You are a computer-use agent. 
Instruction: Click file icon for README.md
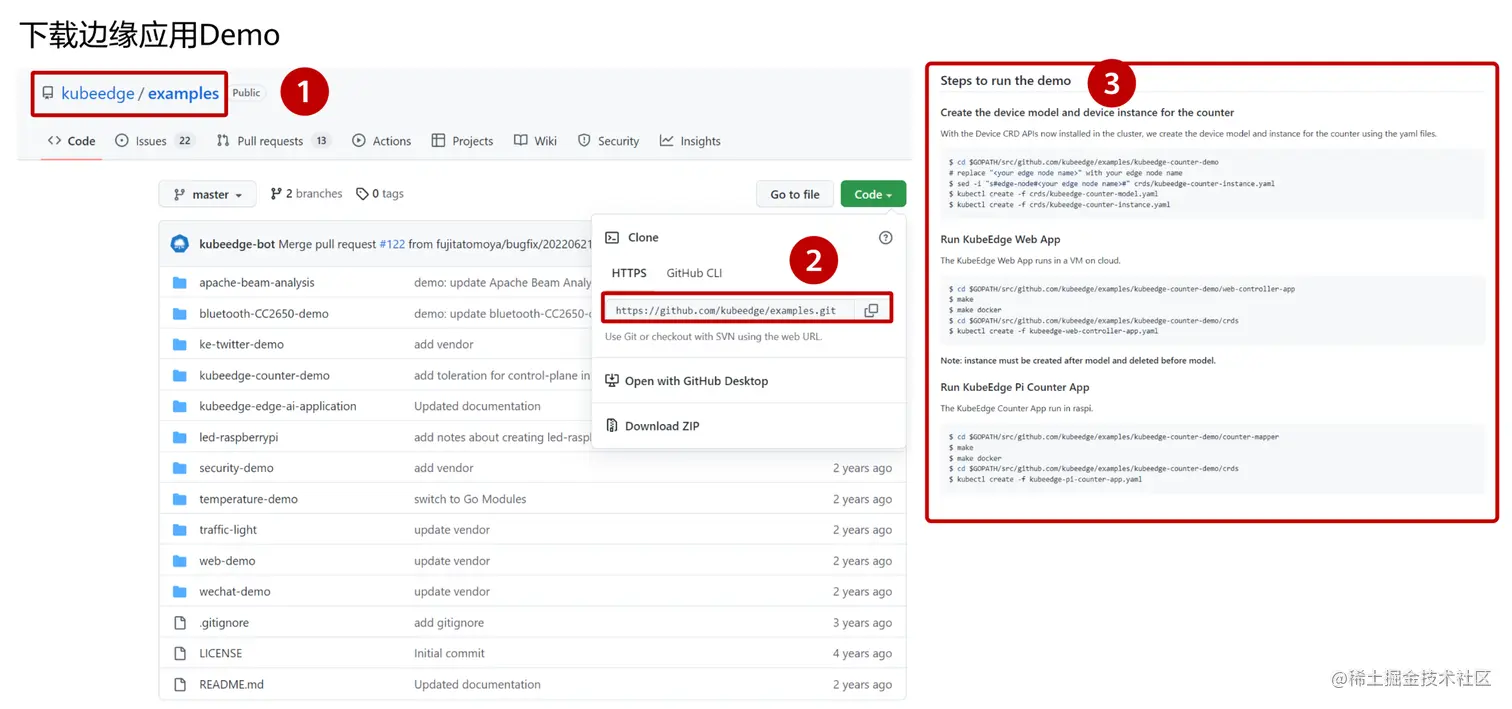click(x=180, y=685)
